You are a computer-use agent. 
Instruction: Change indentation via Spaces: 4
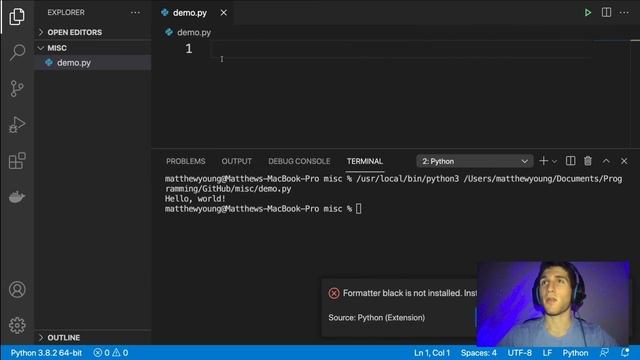(479, 353)
